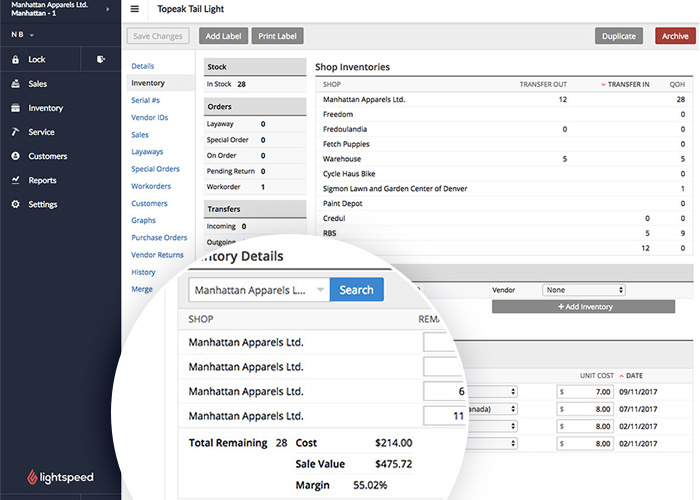This screenshot has width=700, height=500.
Task: Click Warehouse row in Shop Inventories
Action: (504, 159)
